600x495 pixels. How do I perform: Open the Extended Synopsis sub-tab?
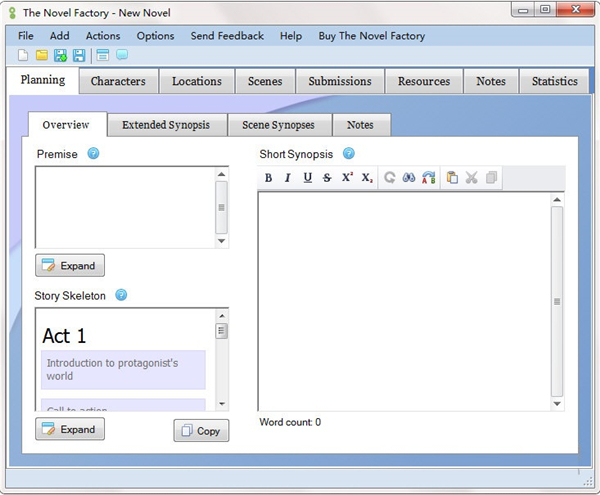(164, 125)
